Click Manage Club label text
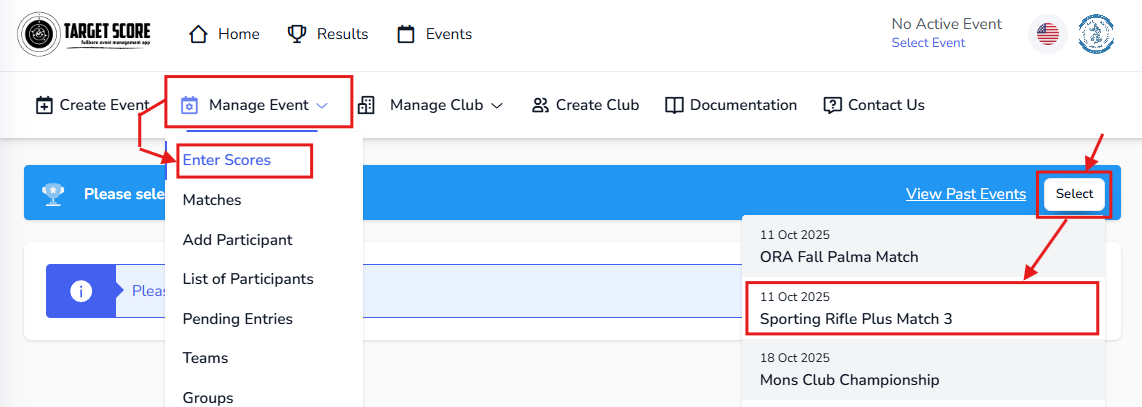This screenshot has width=1142, height=407. (436, 105)
